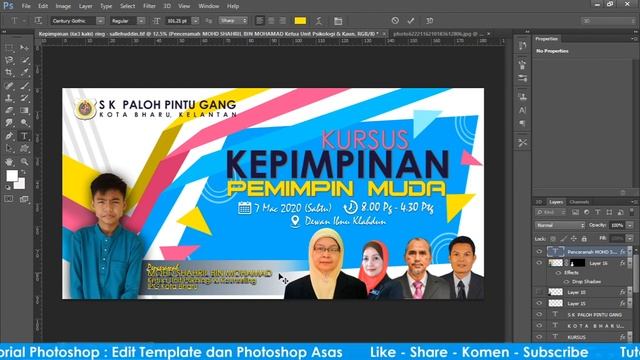Screen dimensions: 640x360
Task: Show the hidden Layer 10
Action: (539, 292)
